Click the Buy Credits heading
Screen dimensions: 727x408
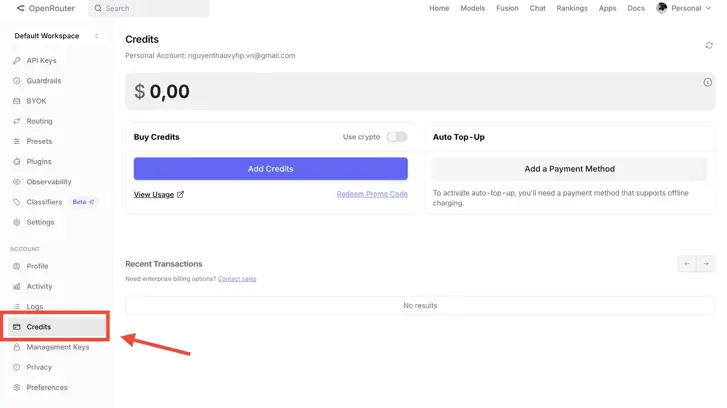pos(157,137)
